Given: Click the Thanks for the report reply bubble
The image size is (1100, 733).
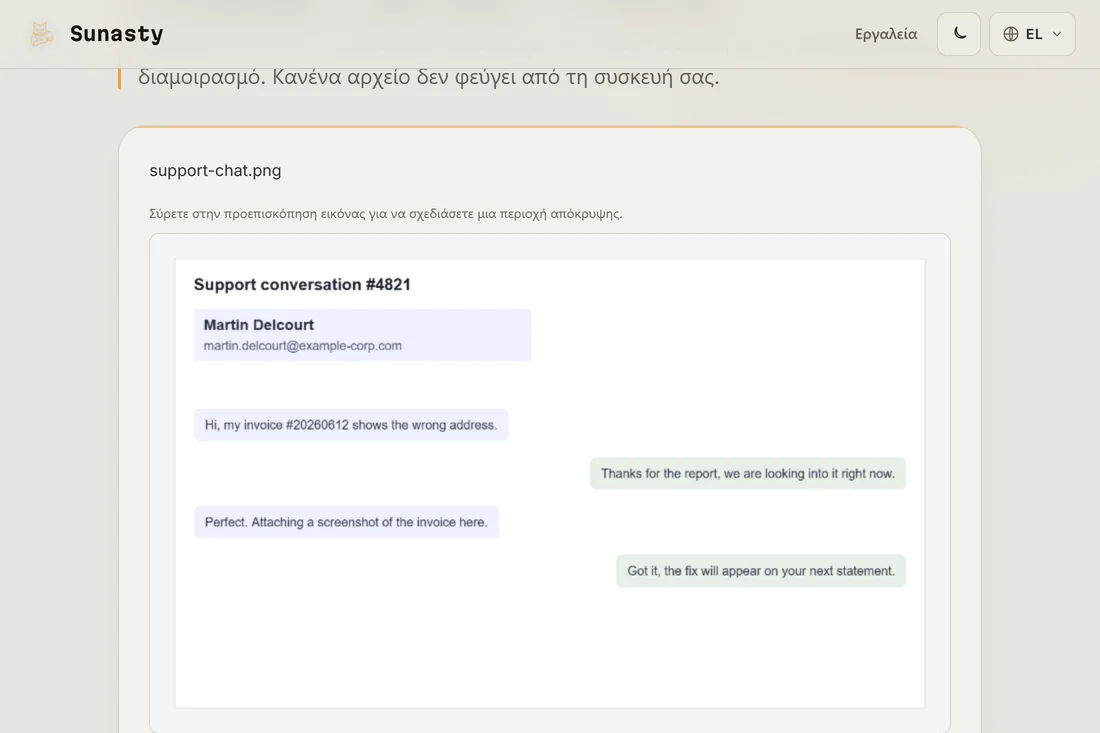Looking at the screenshot, I should pos(748,473).
